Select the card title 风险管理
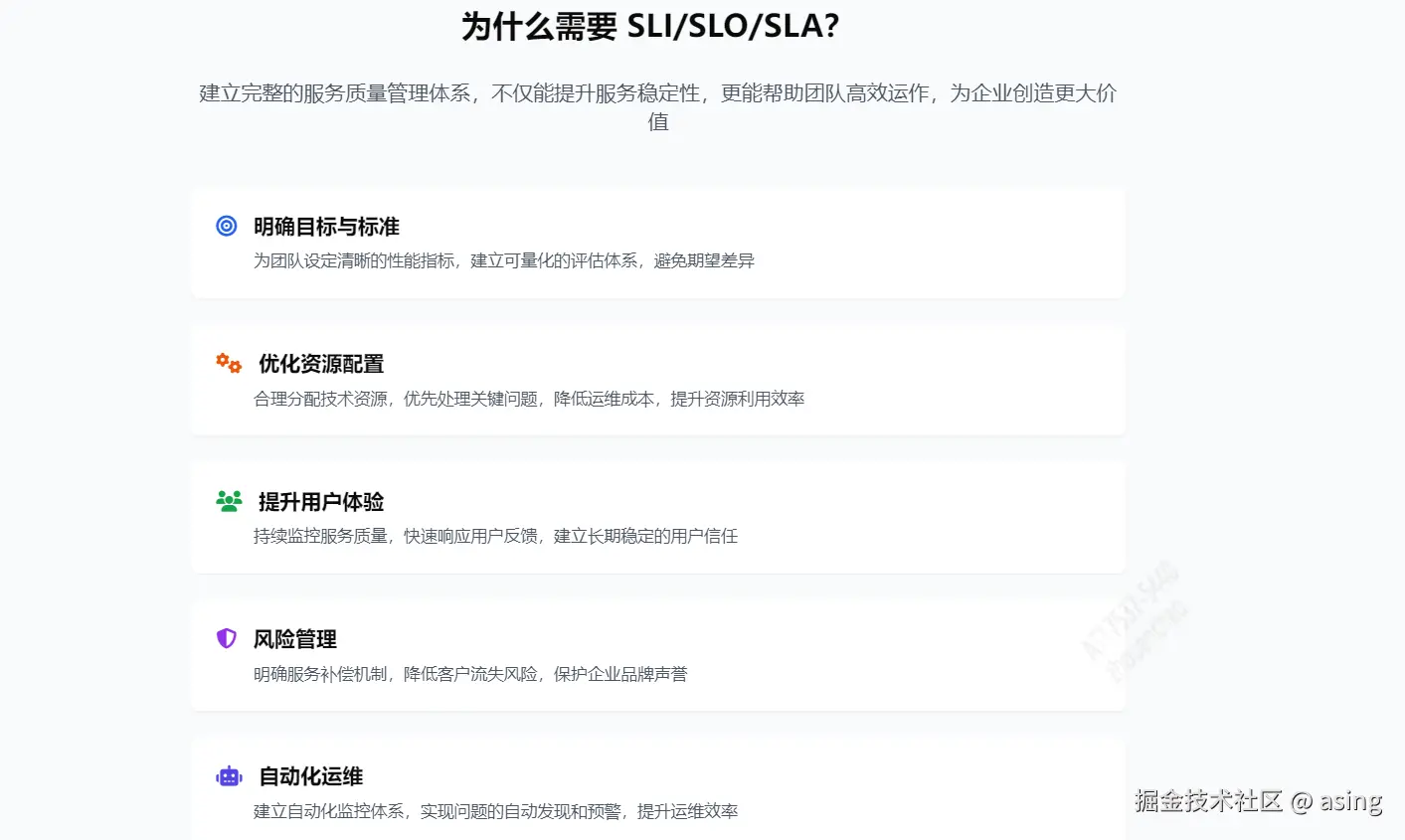The height and width of the screenshot is (840, 1405). click(x=295, y=639)
